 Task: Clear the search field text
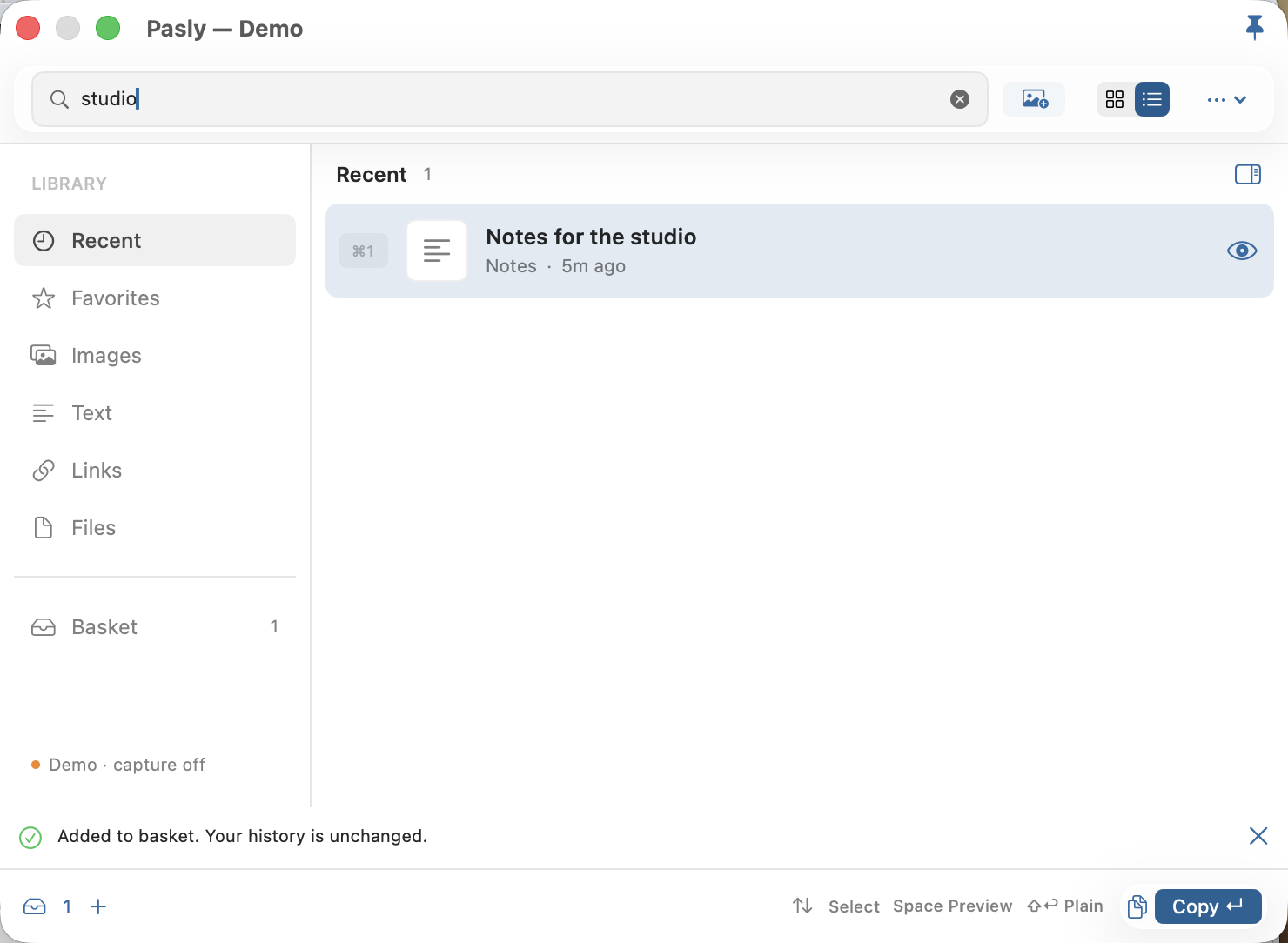(x=960, y=99)
